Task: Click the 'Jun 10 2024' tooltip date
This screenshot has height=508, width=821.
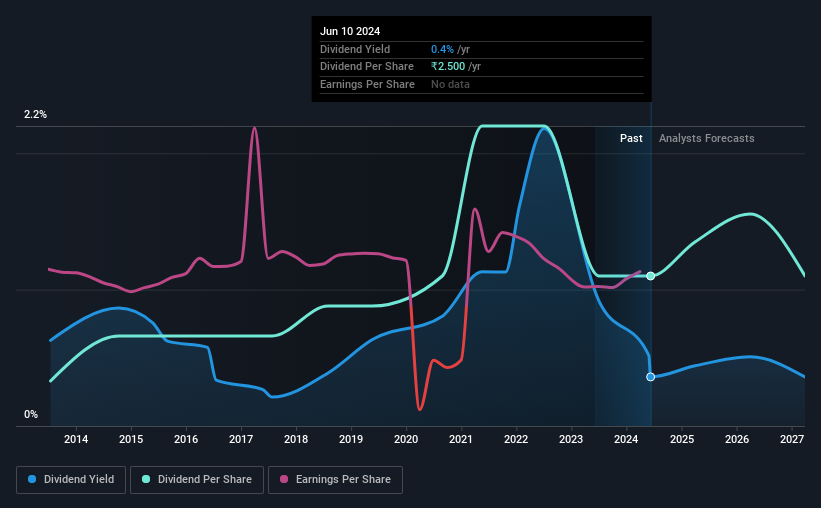Action: pyautogui.click(x=350, y=31)
